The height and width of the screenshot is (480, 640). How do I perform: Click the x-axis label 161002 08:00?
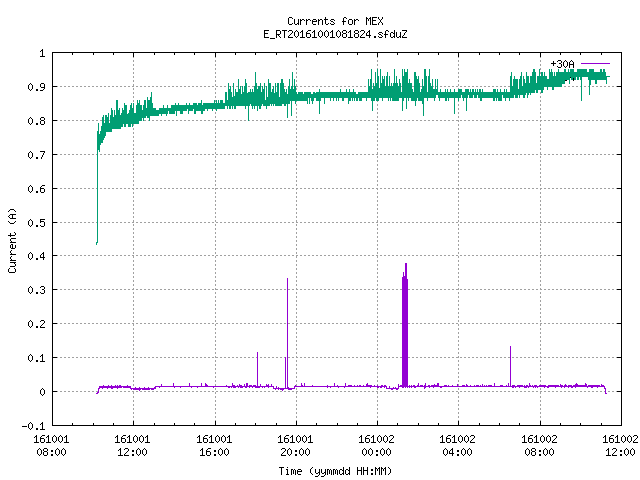pyautogui.click(x=539, y=446)
